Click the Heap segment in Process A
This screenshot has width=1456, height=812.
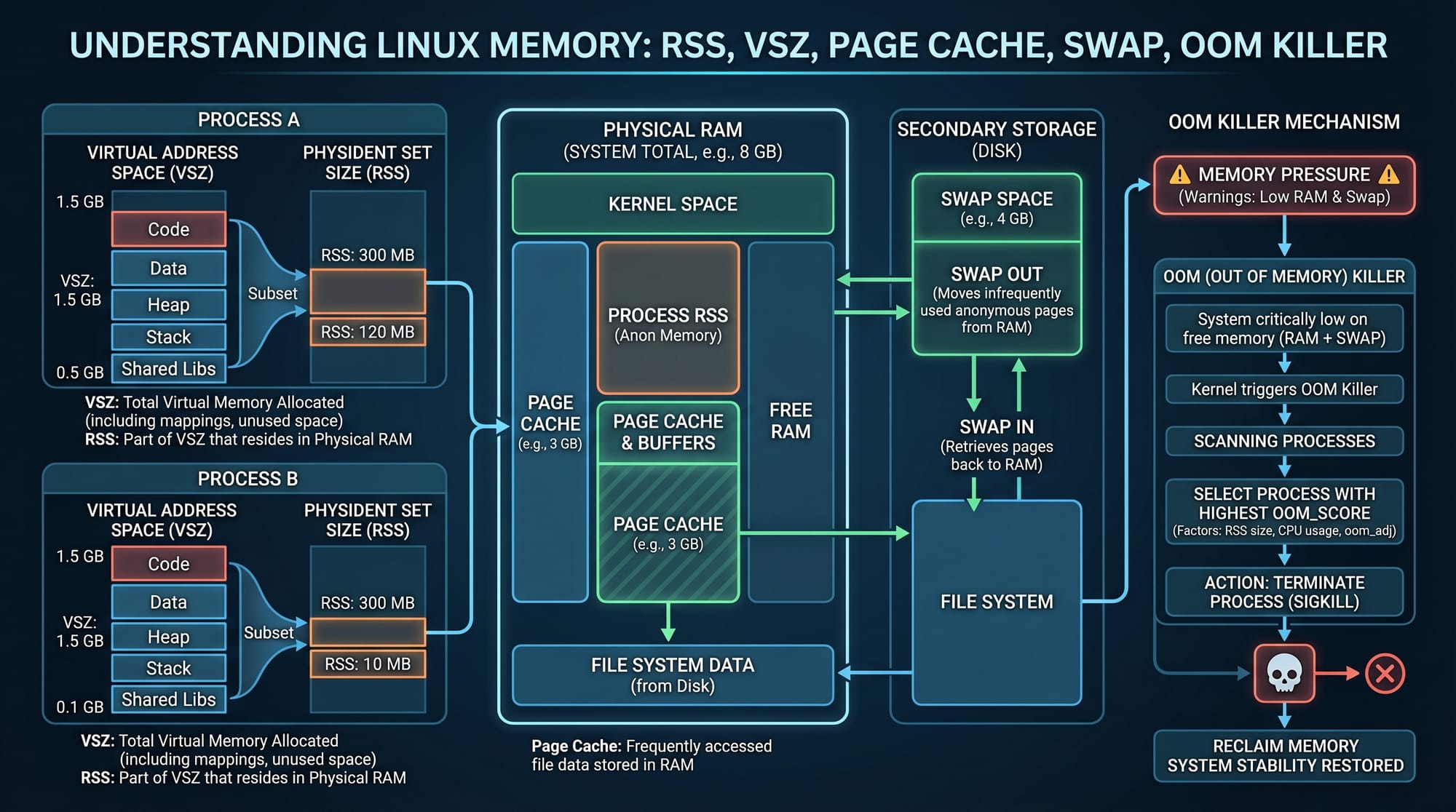(169, 305)
